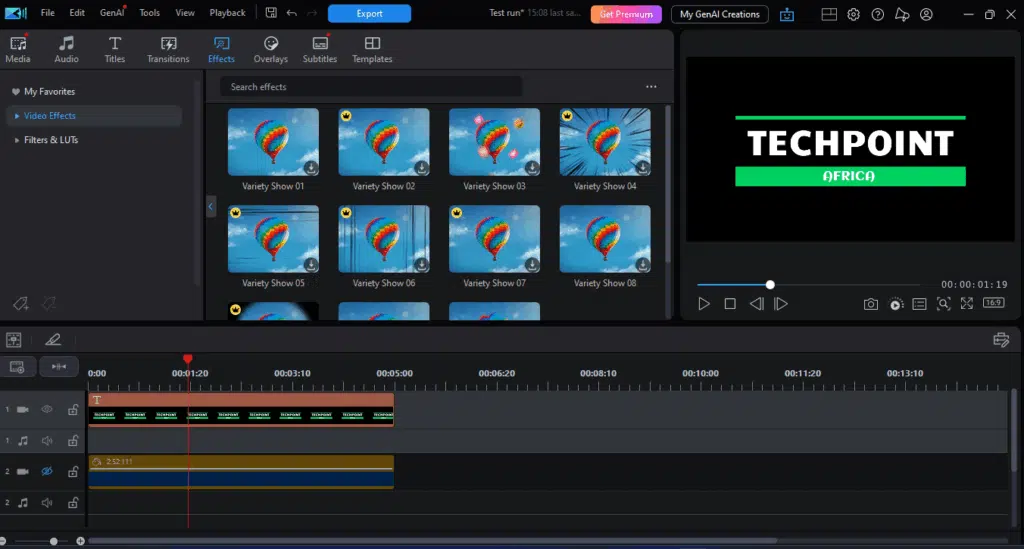Open preferences gear icon
1024x549 pixels.
854,14
